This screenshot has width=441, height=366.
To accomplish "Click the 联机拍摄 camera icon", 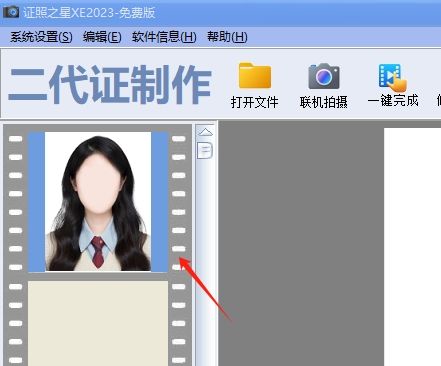I will tap(324, 76).
